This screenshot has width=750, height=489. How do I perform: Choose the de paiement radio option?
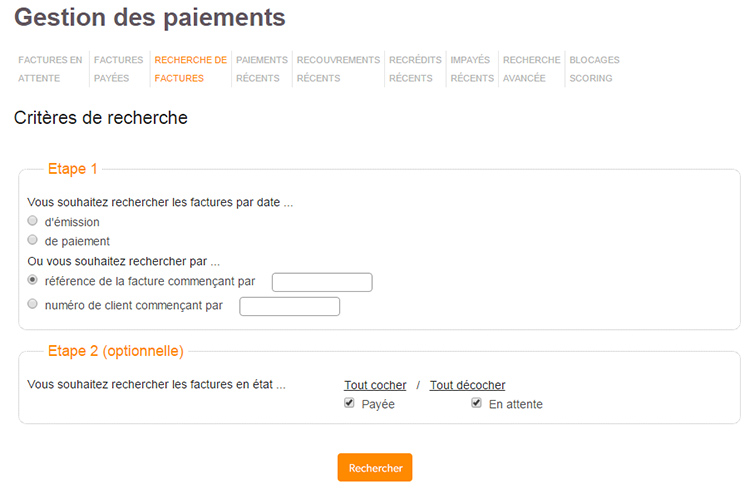coord(33,240)
